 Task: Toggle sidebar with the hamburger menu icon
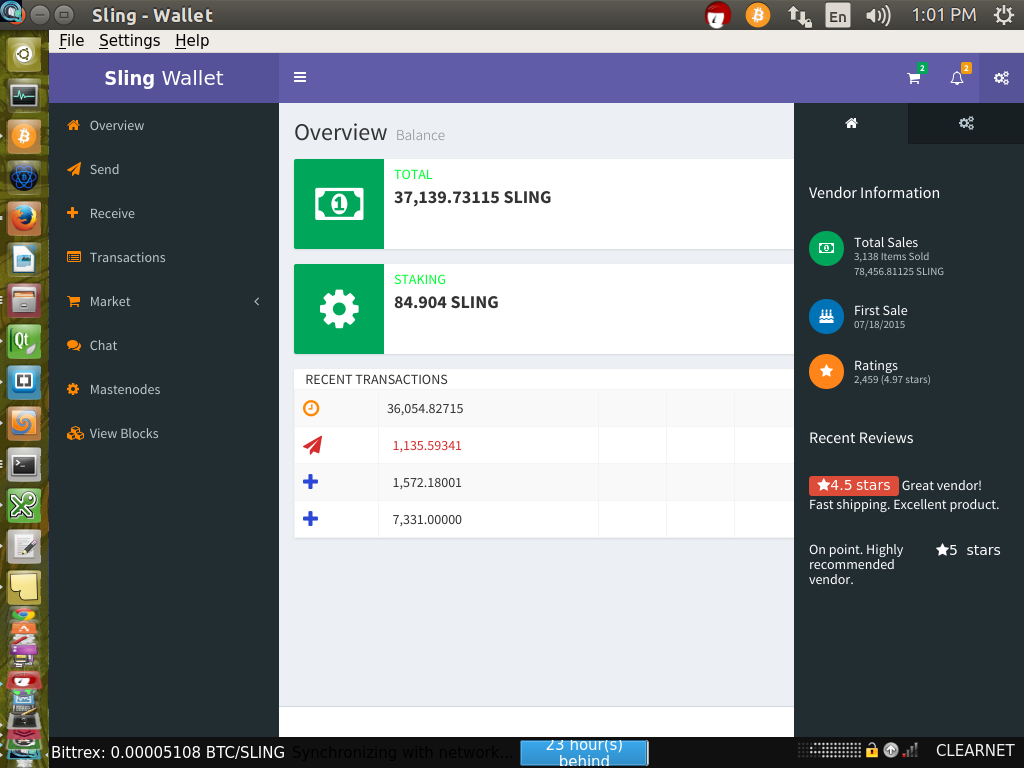300,78
